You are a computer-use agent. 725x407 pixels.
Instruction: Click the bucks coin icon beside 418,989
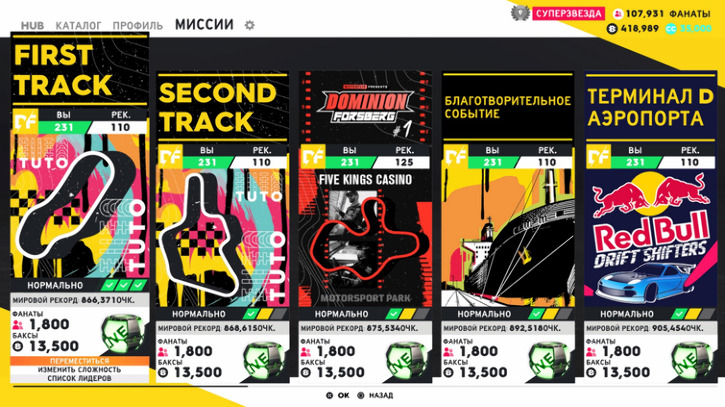612,29
